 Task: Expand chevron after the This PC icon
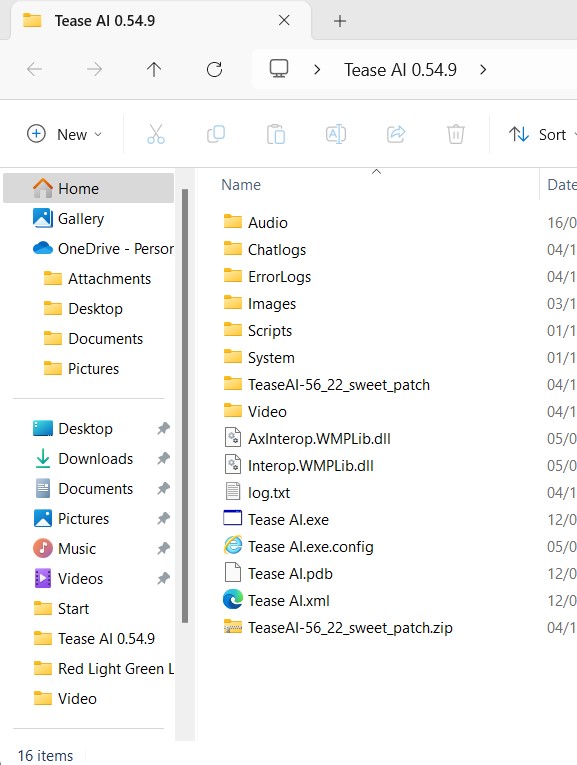[x=317, y=70]
